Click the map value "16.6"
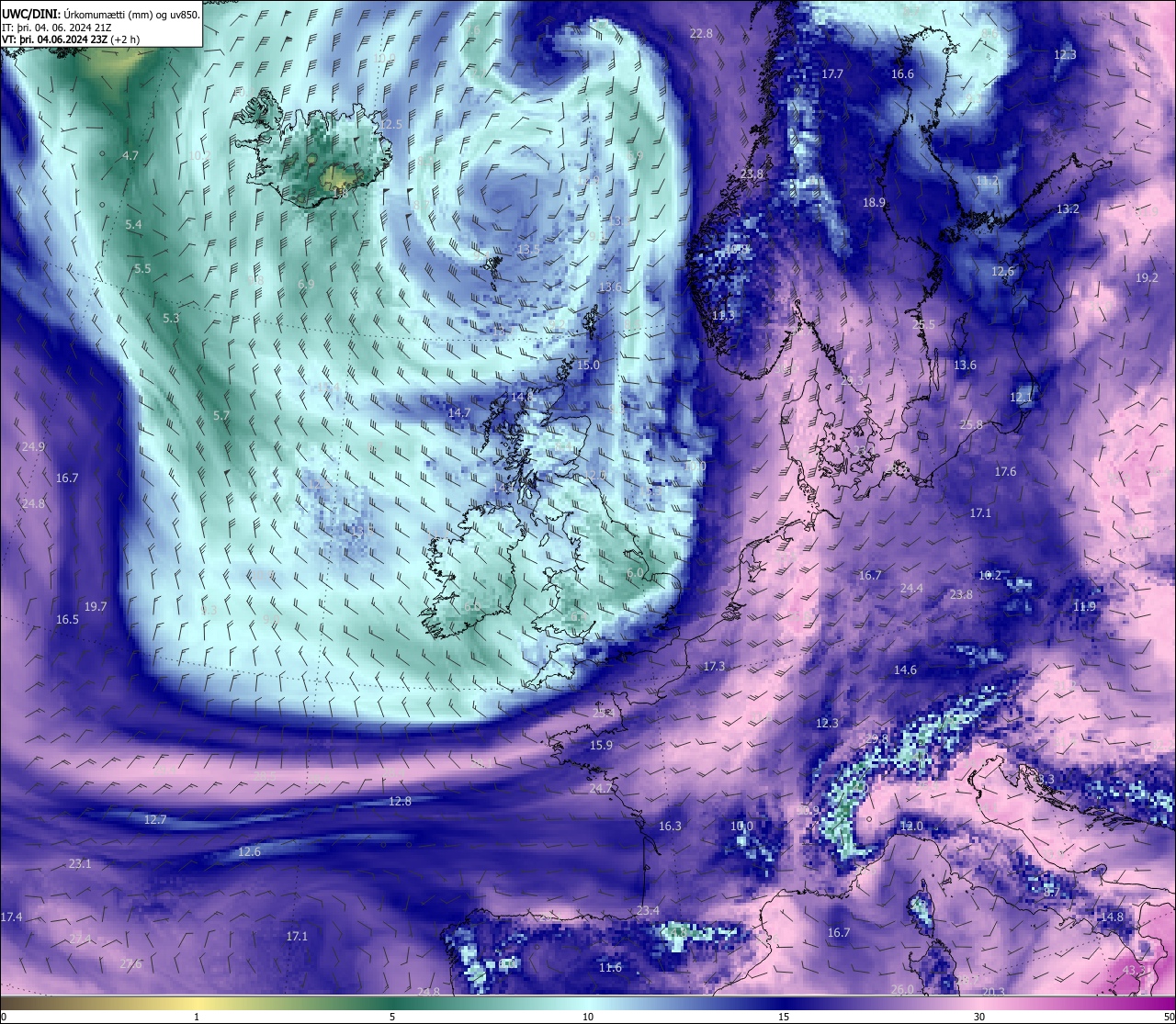Viewport: 1176px width, 1024px height. click(x=902, y=73)
